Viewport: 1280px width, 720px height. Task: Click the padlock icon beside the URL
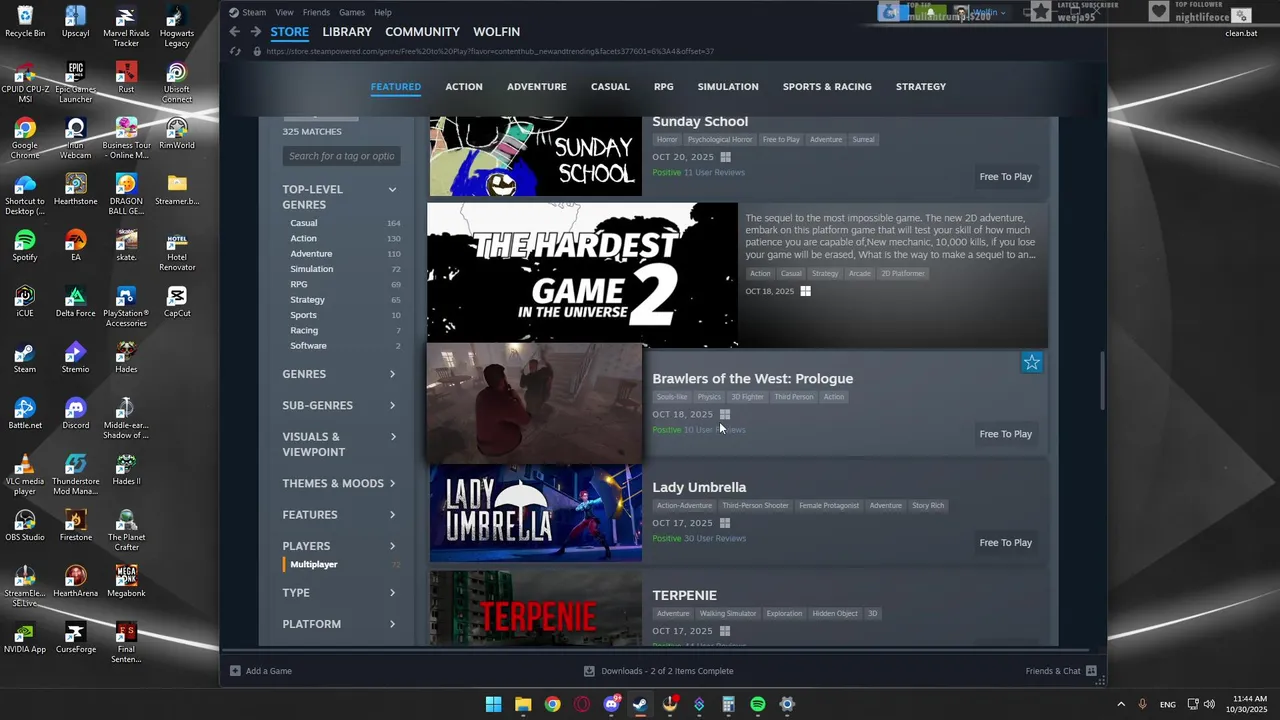[x=257, y=51]
